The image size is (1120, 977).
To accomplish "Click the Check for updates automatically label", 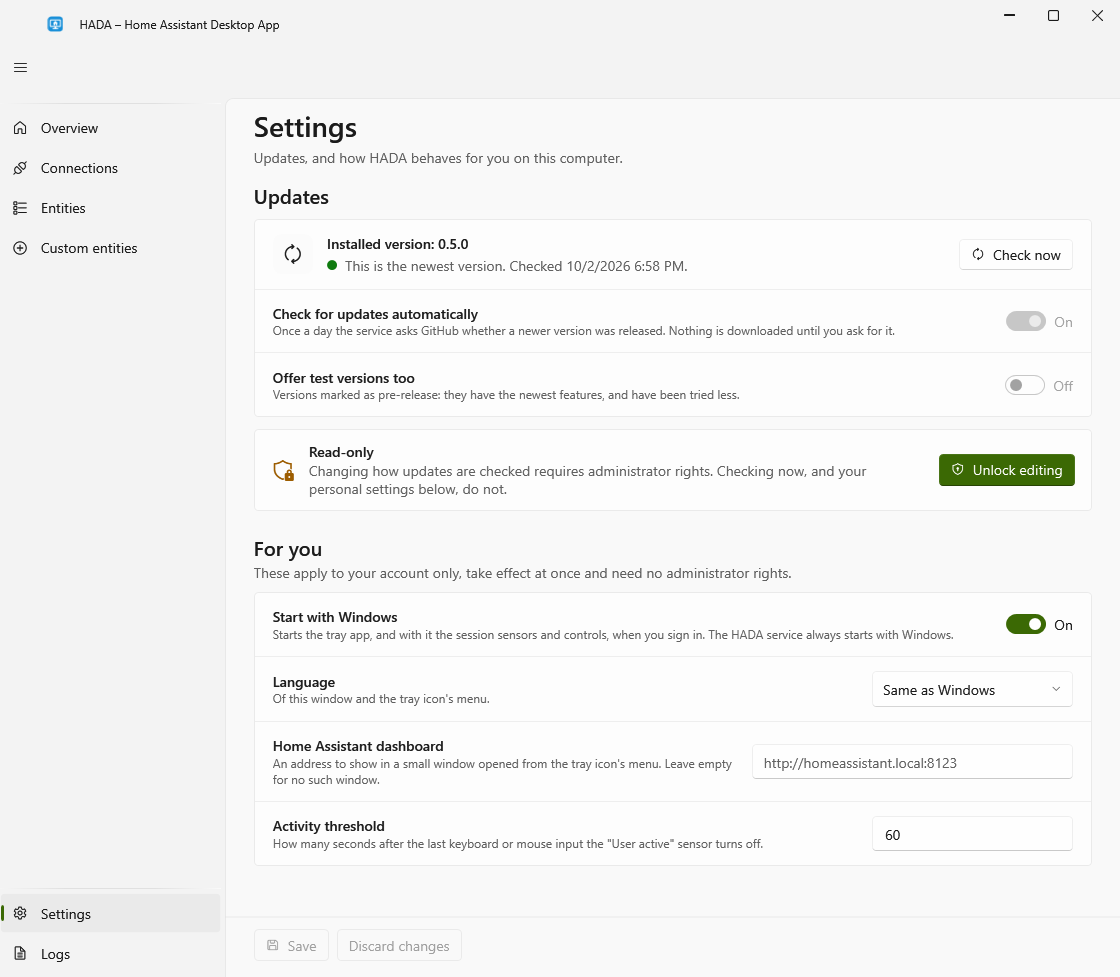I will click(375, 314).
